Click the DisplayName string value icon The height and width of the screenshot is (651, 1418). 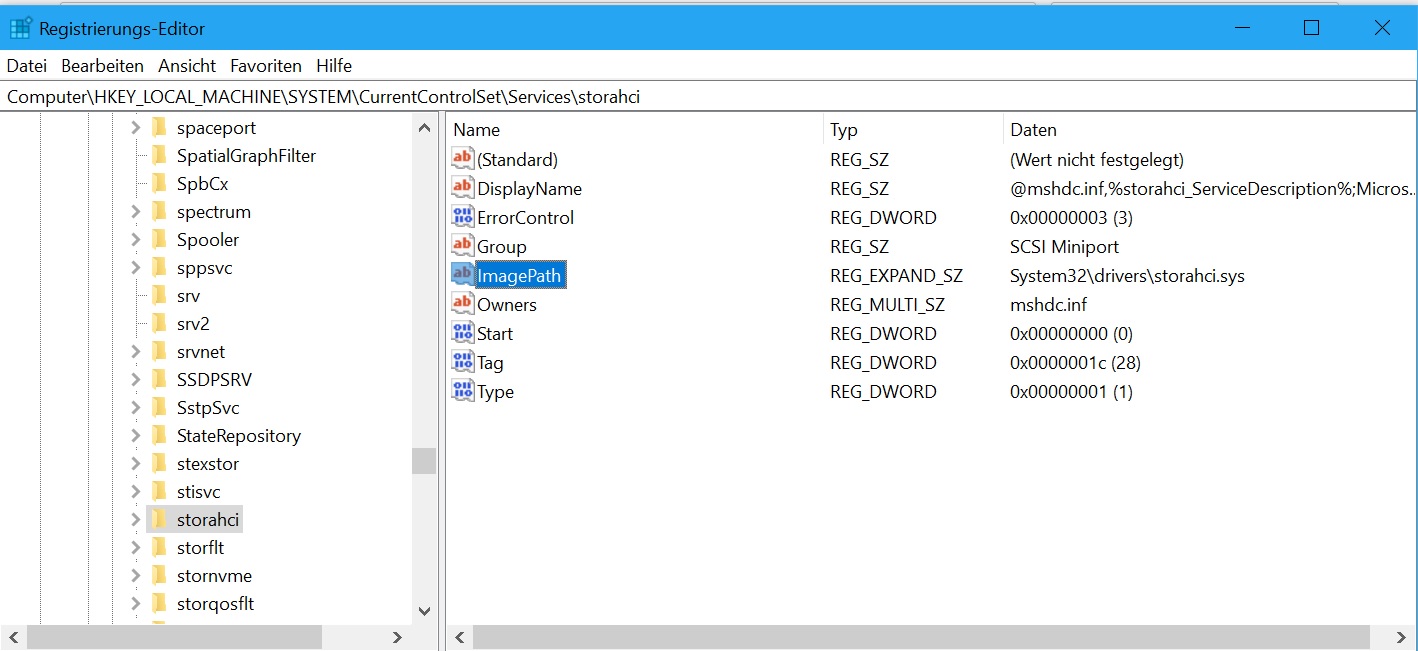click(x=462, y=188)
